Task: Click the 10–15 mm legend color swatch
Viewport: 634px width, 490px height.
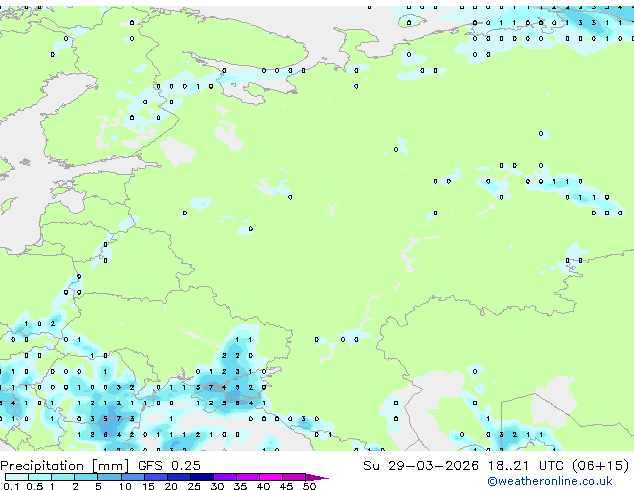Action: tap(132, 477)
